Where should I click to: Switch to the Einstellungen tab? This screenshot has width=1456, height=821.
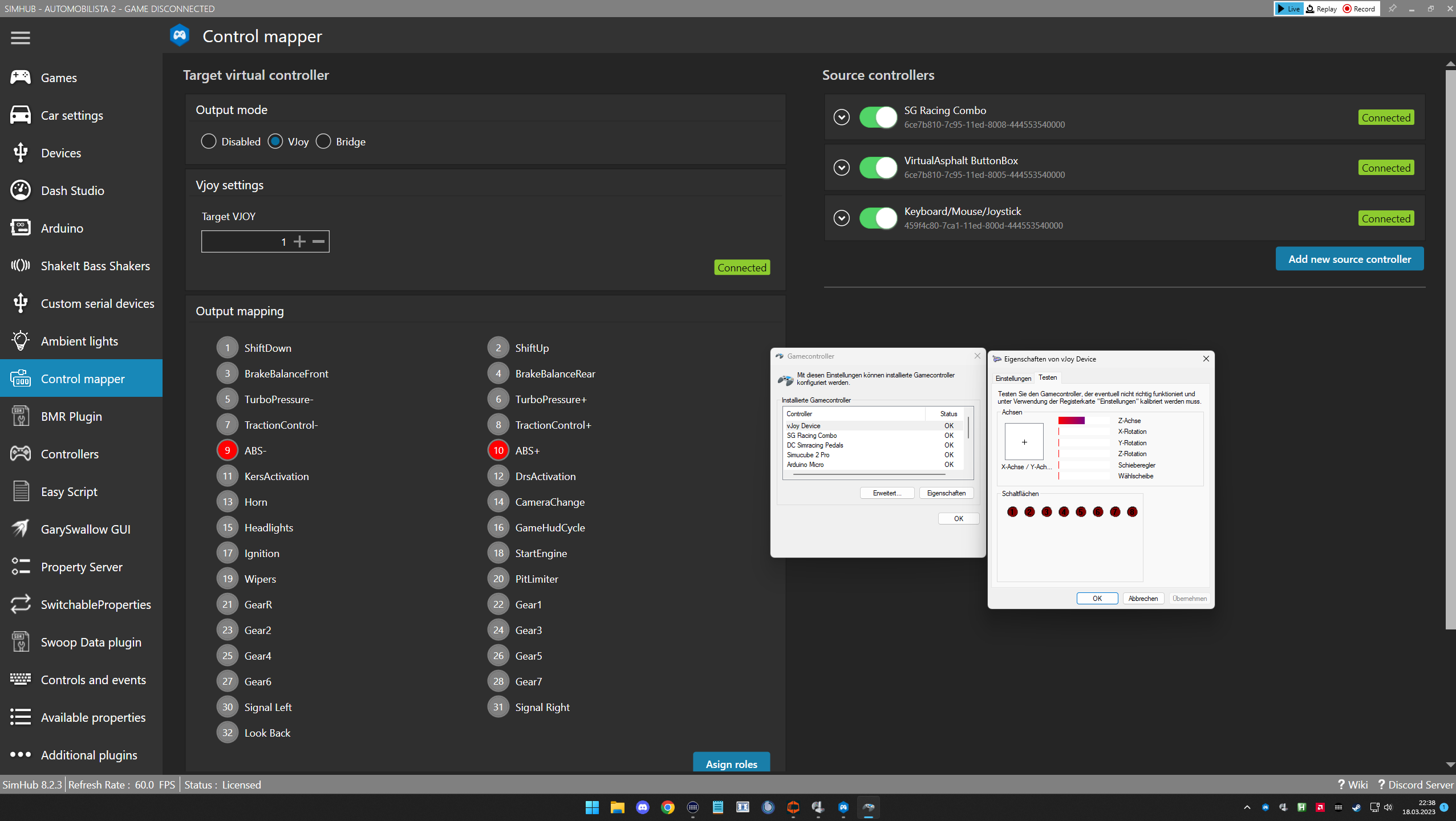pos(1012,378)
